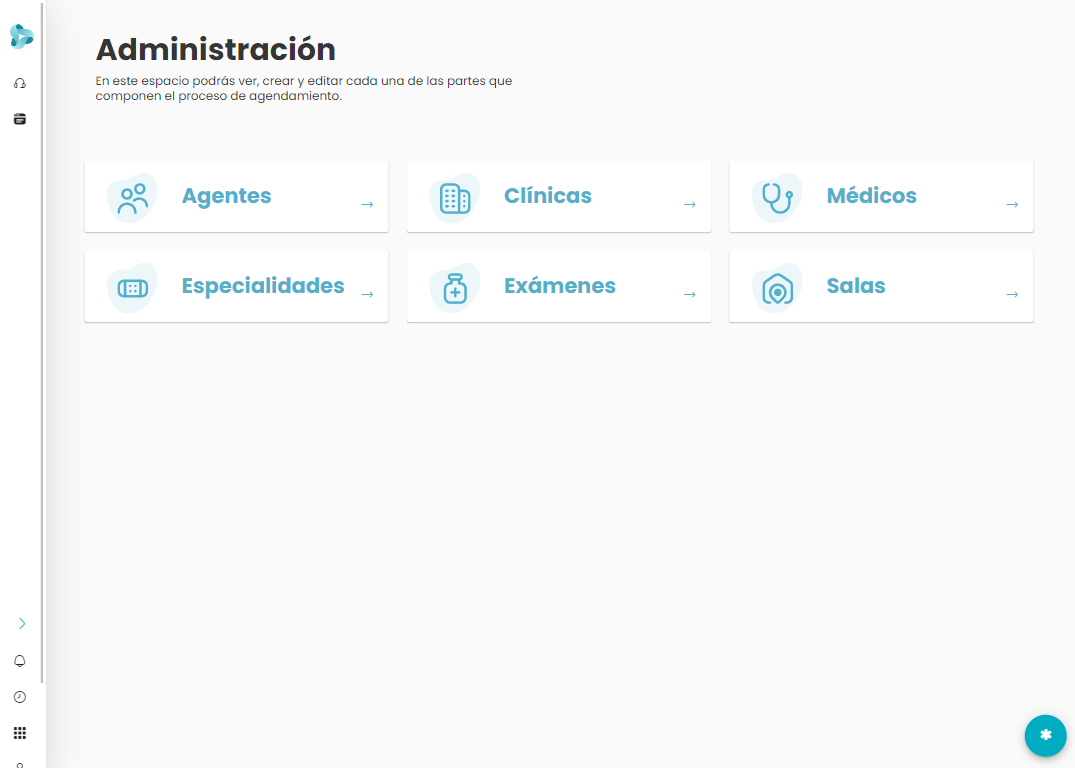Open the clock history icon
This screenshot has height=768, width=1075.
point(20,697)
